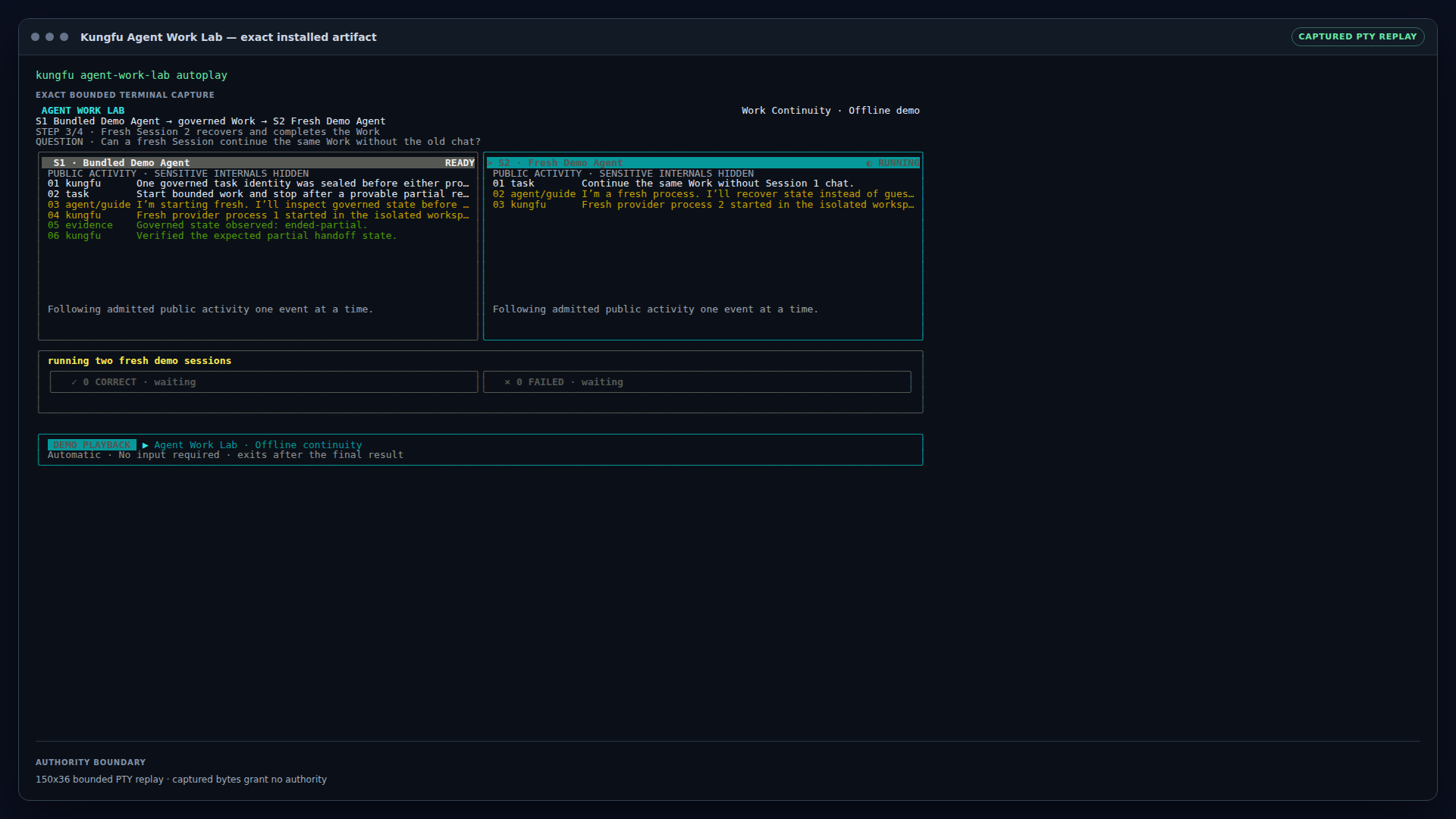Click the AUTHORITY BOUNDARY label
Screen dimensions: 1456x819
click(x=90, y=762)
